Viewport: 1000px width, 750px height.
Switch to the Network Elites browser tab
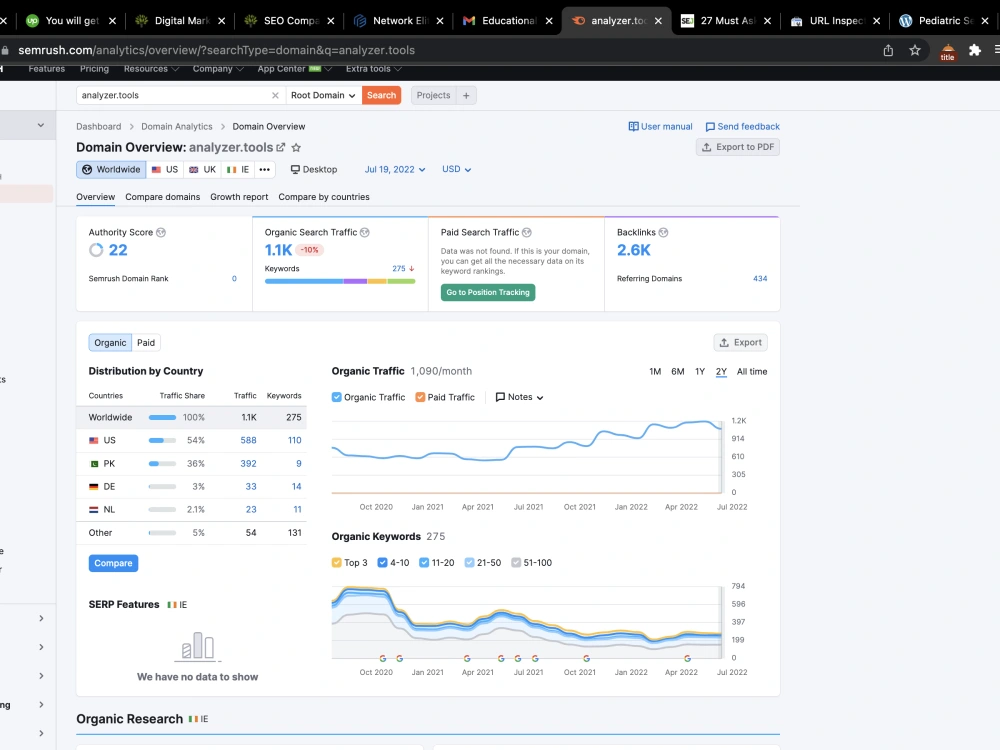point(399,21)
